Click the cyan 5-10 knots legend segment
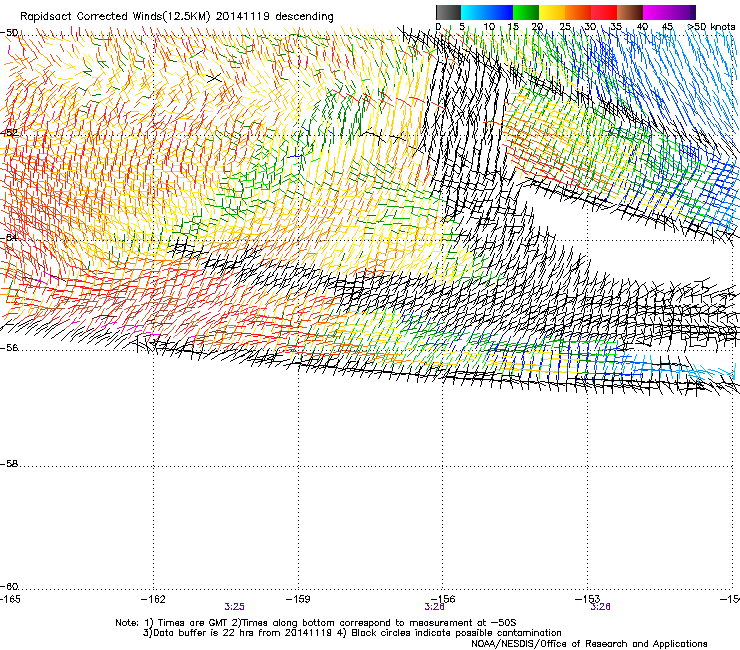This screenshot has height=650, width=740. (x=474, y=12)
